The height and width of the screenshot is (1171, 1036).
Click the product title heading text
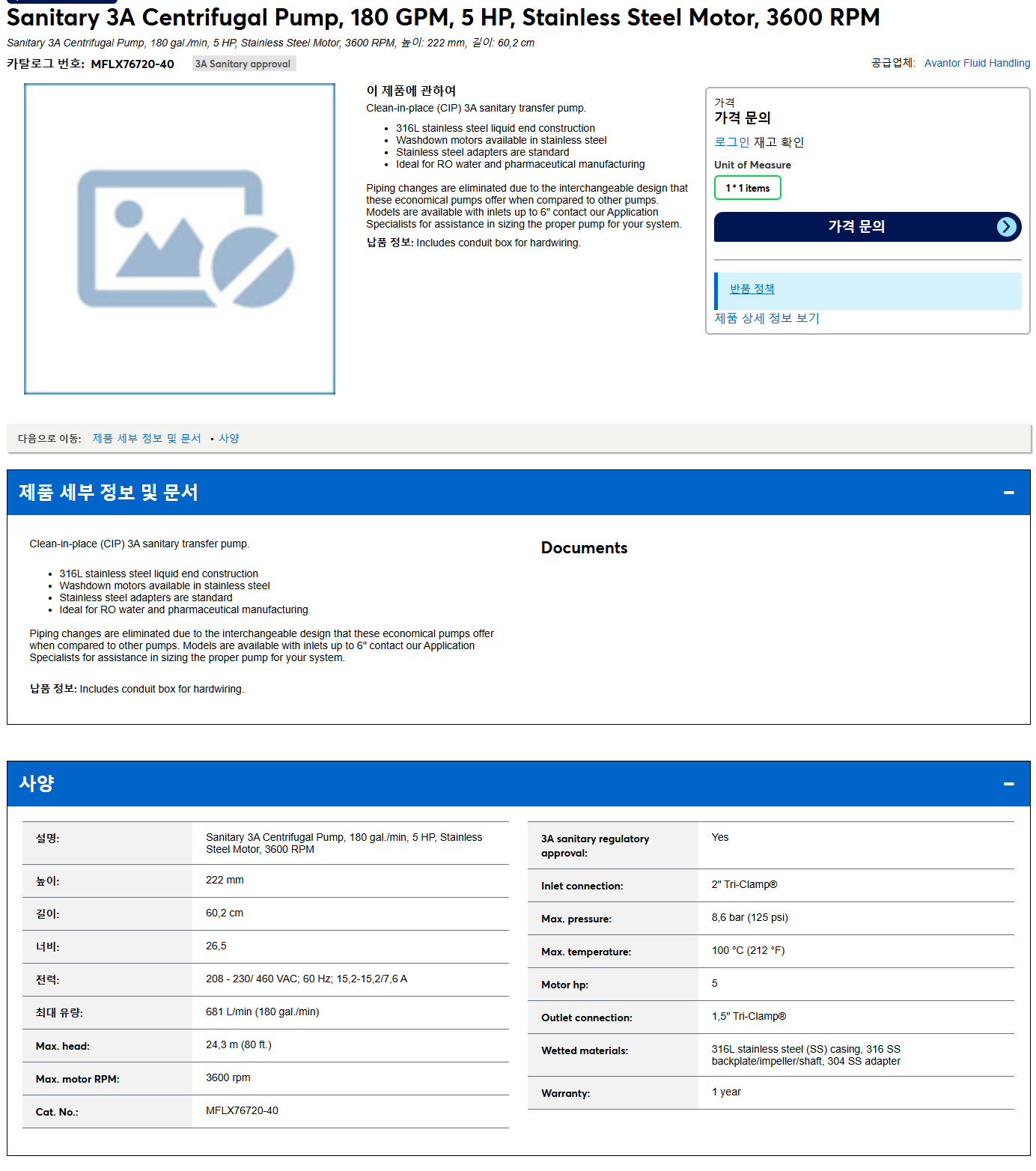(443, 17)
